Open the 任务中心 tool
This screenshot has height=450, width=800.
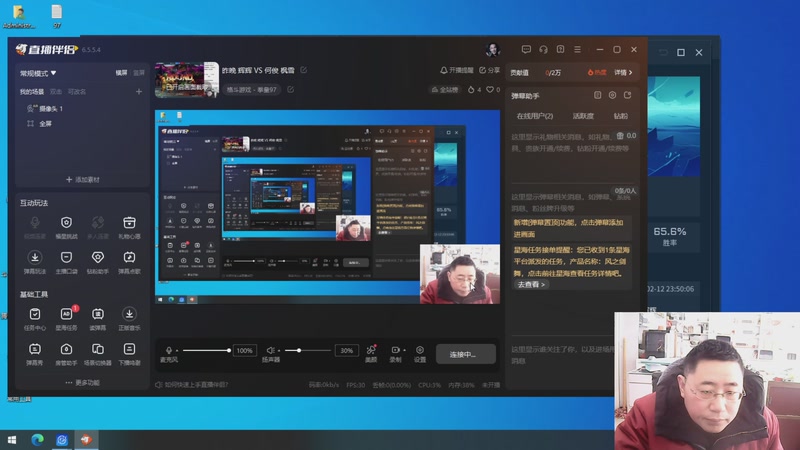pyautogui.click(x=35, y=318)
